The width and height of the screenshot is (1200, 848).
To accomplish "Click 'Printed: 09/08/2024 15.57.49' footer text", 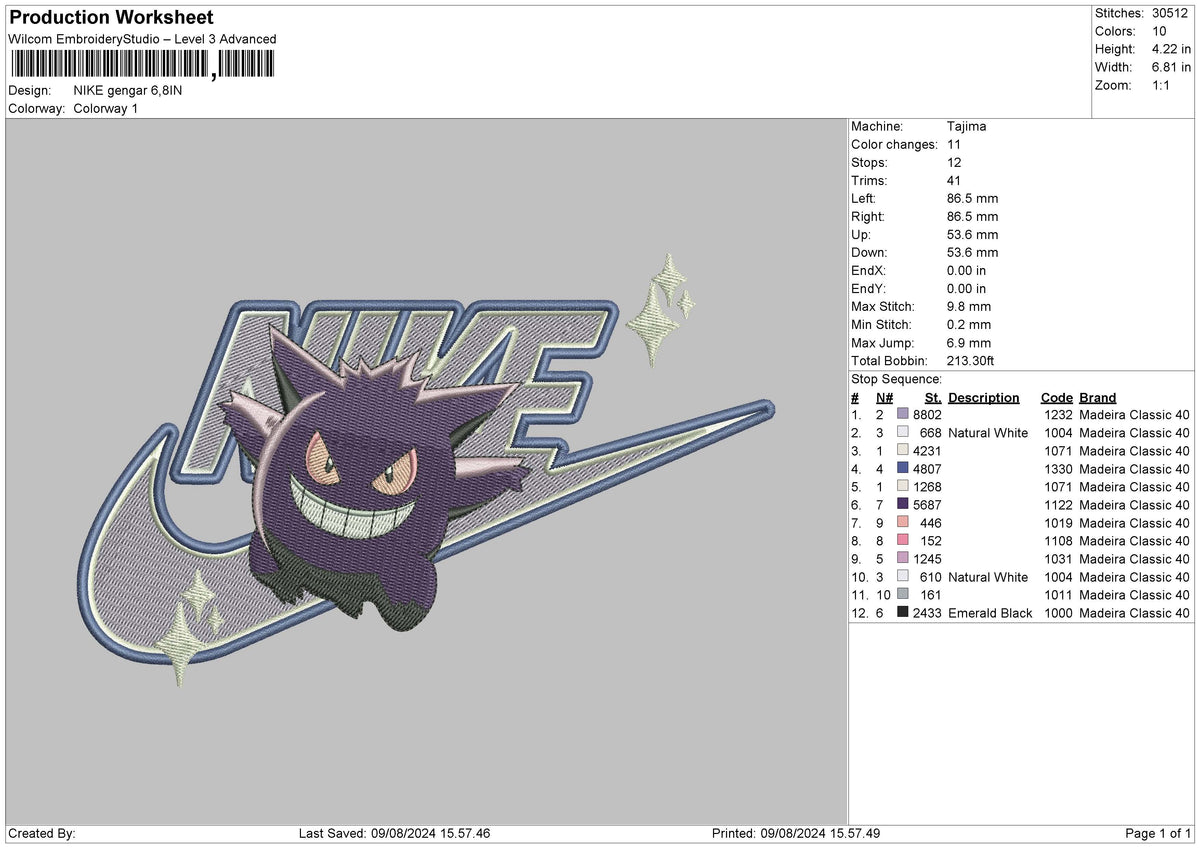I will [796, 834].
